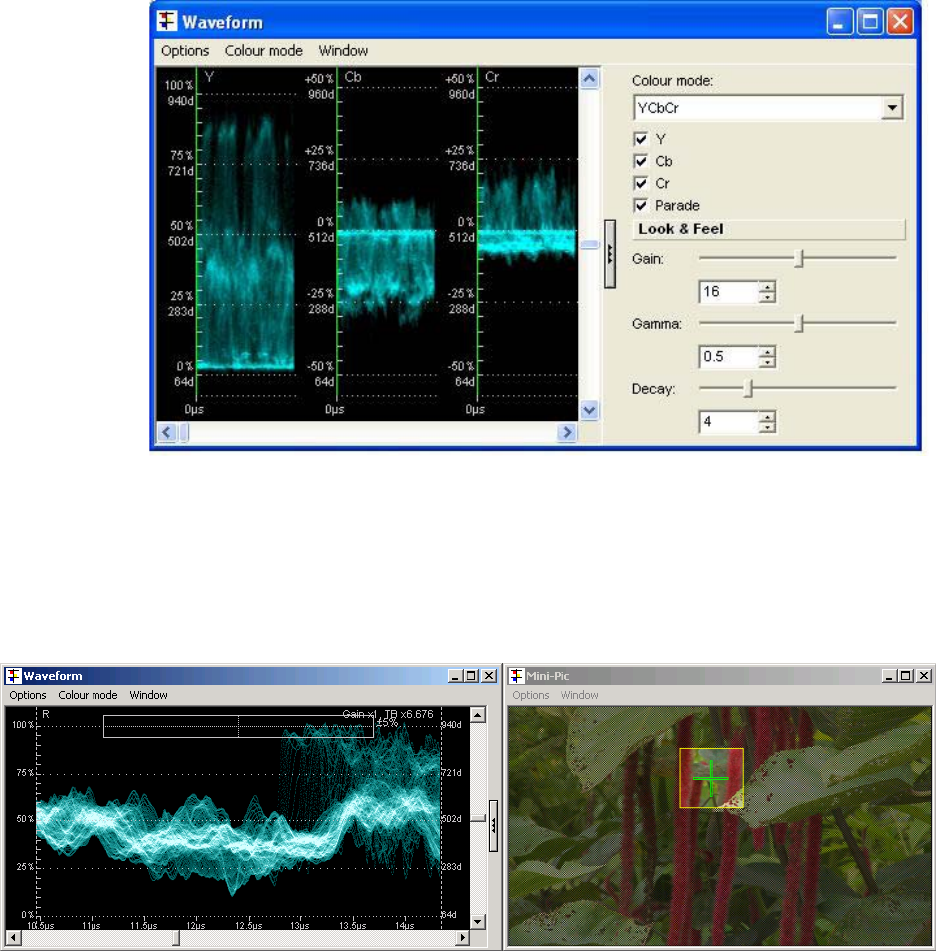Click the Gain slider thumb
936x951 pixels.
(799, 258)
